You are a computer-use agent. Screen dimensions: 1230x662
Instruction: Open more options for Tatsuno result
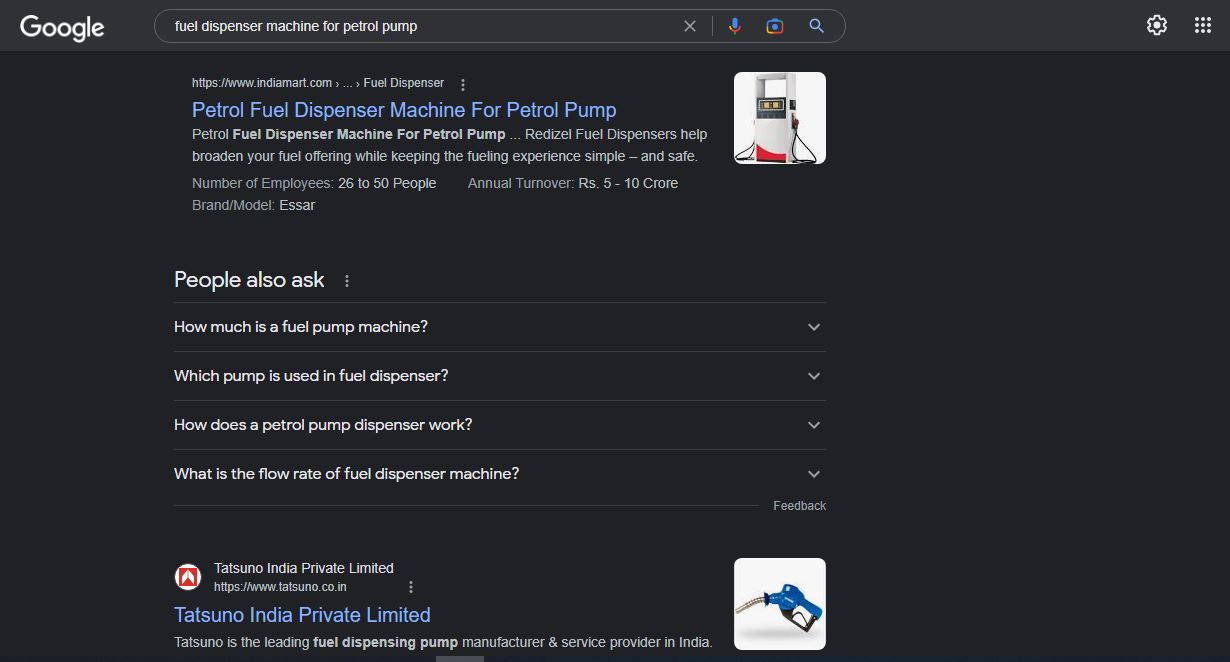click(x=410, y=587)
